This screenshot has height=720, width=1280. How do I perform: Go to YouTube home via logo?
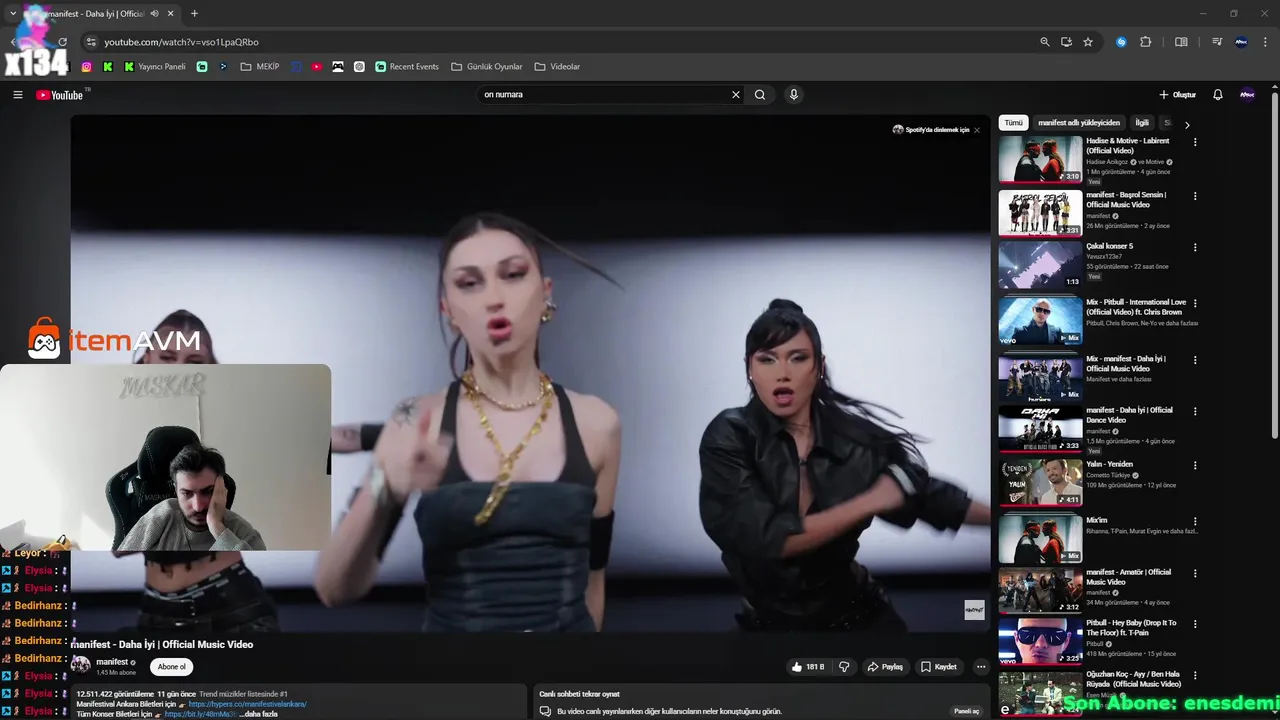tap(60, 95)
